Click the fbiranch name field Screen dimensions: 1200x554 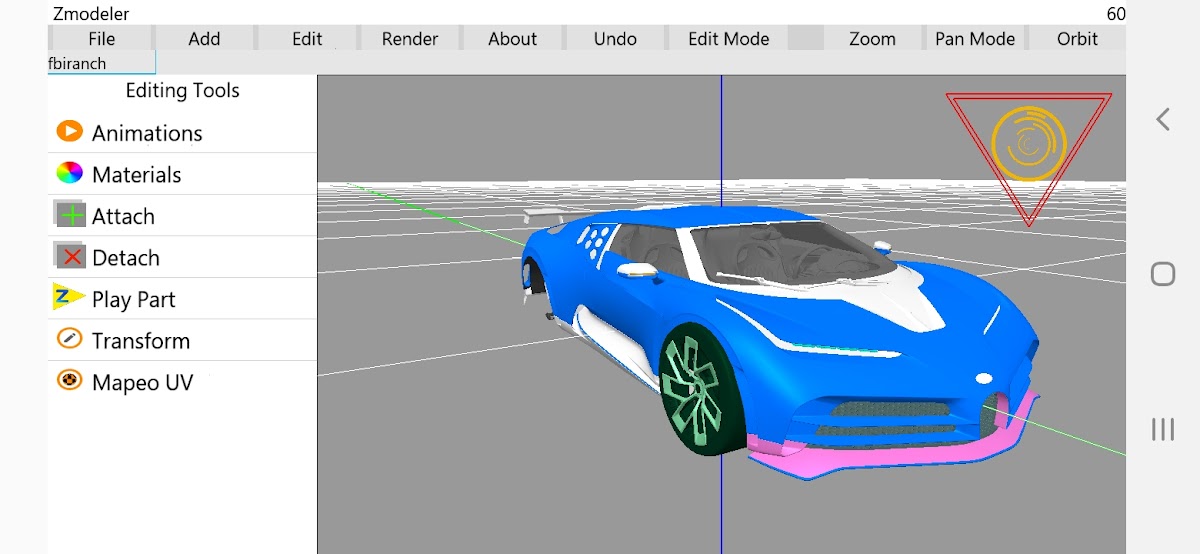click(x=102, y=63)
